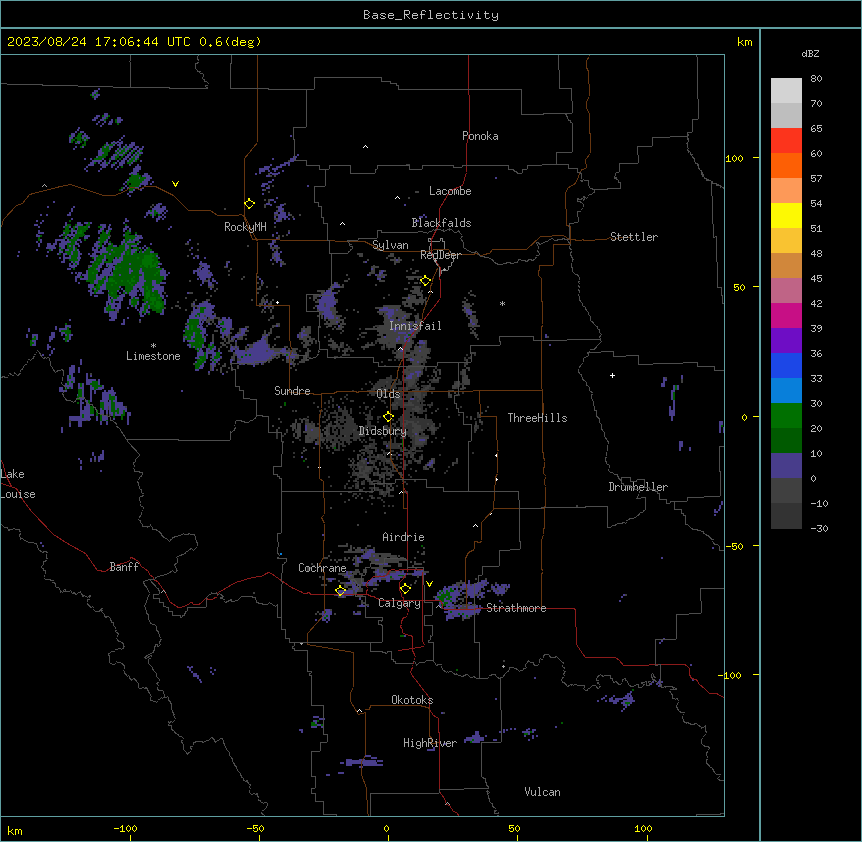
Task: Click the blue 36 dBZ color swatch
Action: pos(787,365)
